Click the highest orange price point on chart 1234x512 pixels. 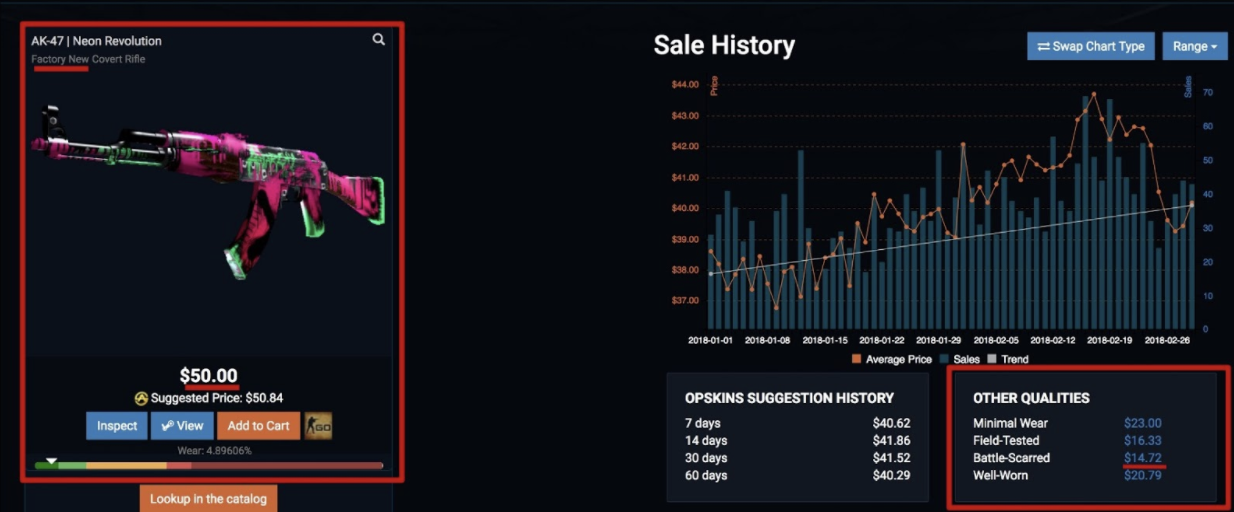[1094, 94]
